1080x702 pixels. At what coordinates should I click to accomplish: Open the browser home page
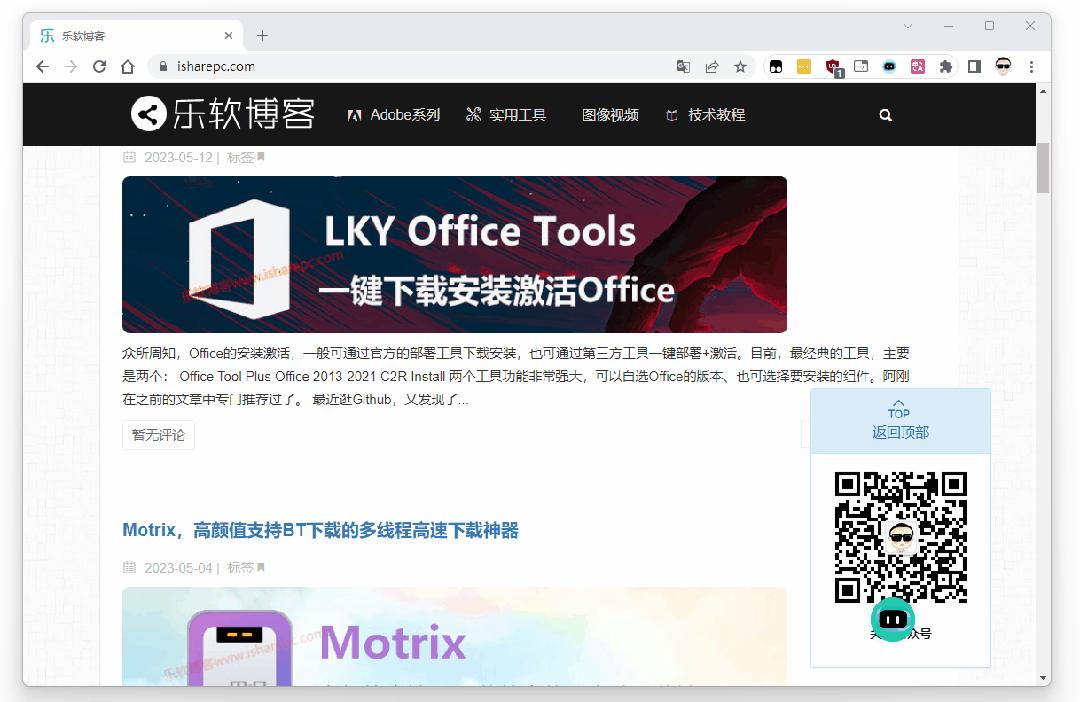127,67
